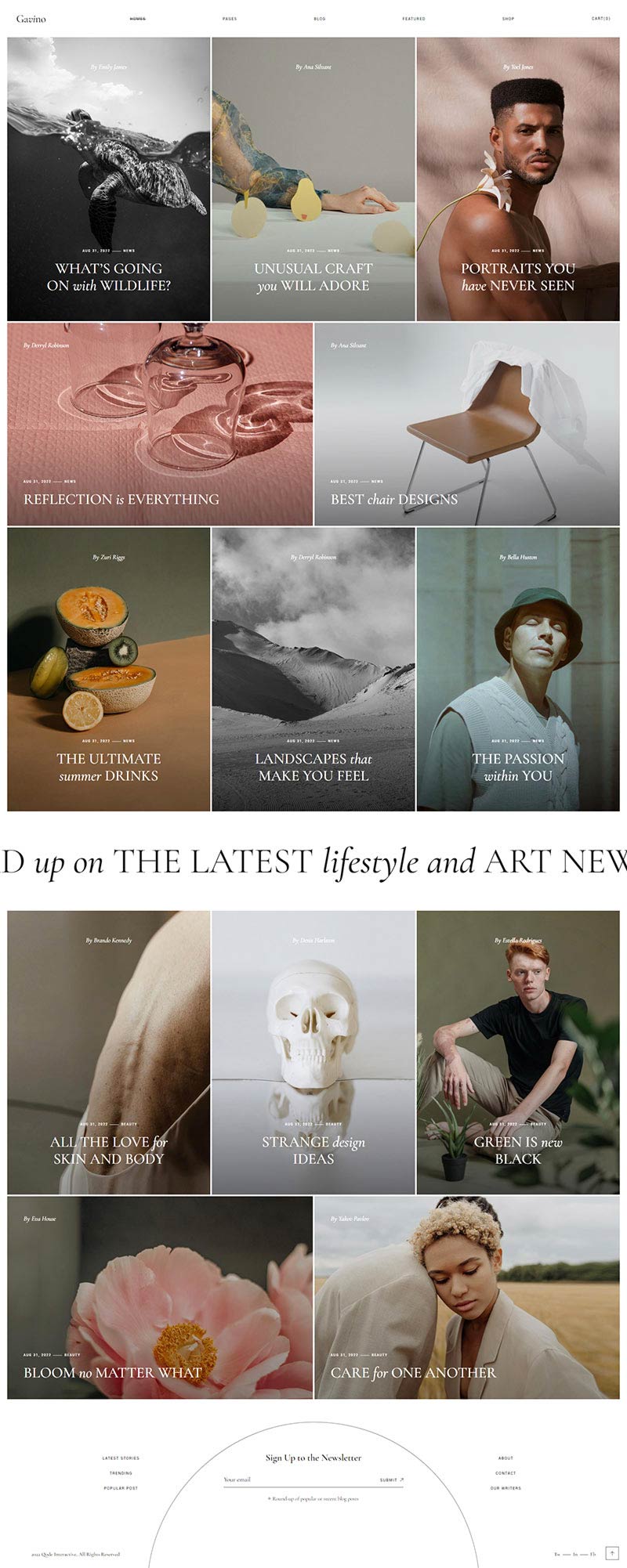
Task: Focus the Your email input field
Action: click(298, 1479)
